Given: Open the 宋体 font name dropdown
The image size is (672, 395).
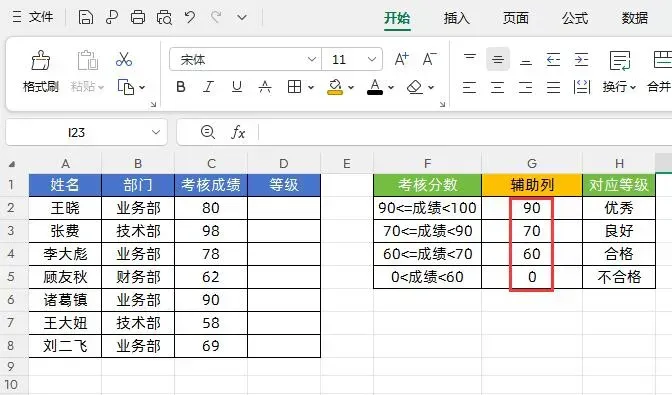Looking at the screenshot, I should tap(312, 59).
